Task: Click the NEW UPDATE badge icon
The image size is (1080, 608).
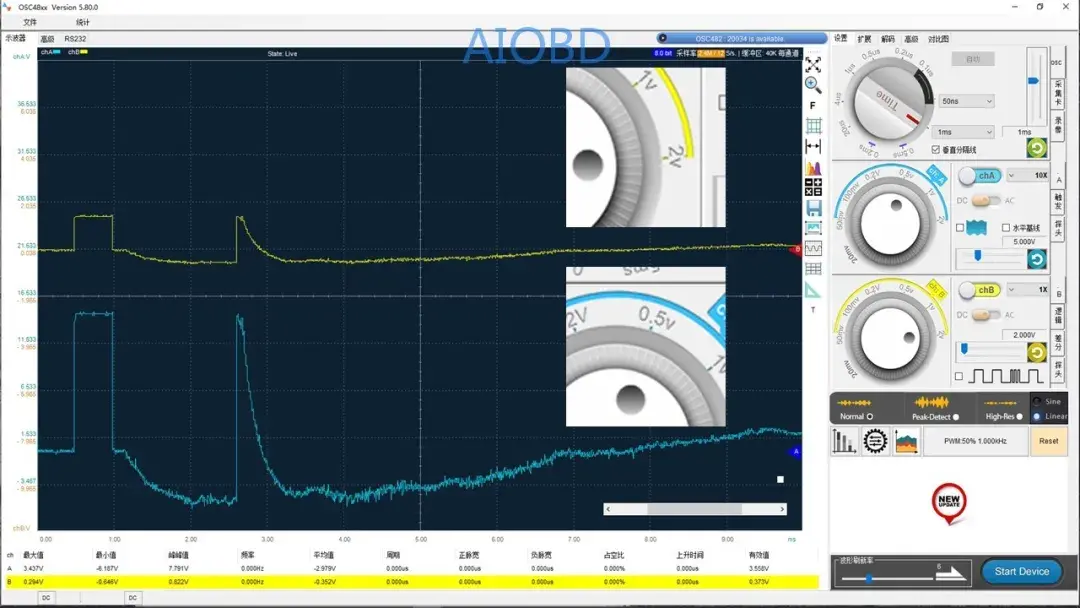Action: (x=948, y=502)
